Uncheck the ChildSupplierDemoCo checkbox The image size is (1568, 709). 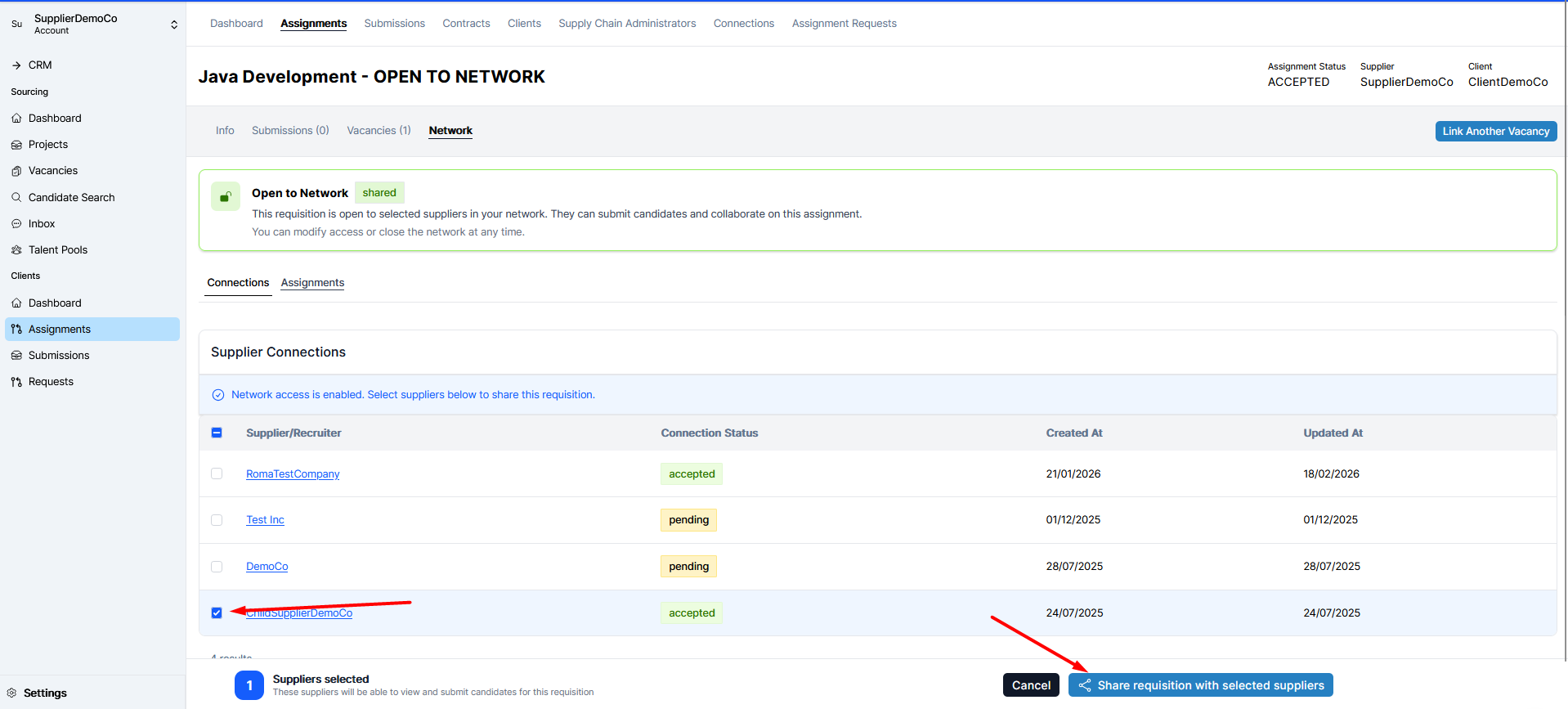click(x=217, y=613)
